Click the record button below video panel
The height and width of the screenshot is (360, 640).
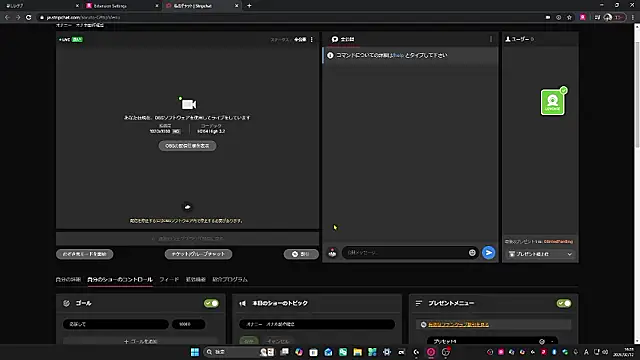(x=301, y=254)
